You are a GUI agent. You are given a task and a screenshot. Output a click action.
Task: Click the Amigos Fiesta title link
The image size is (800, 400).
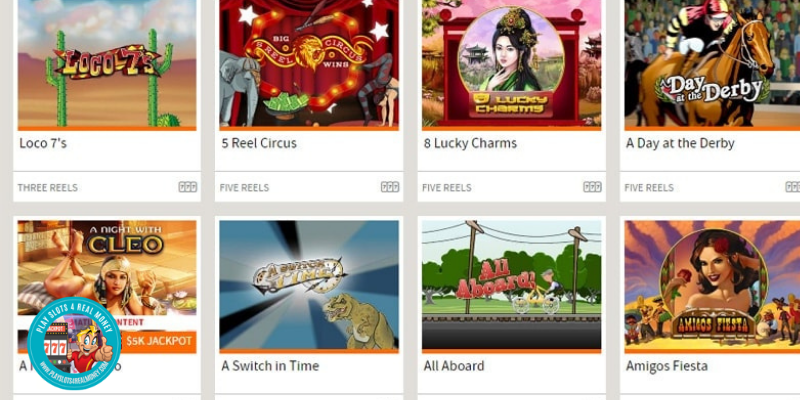(x=666, y=366)
